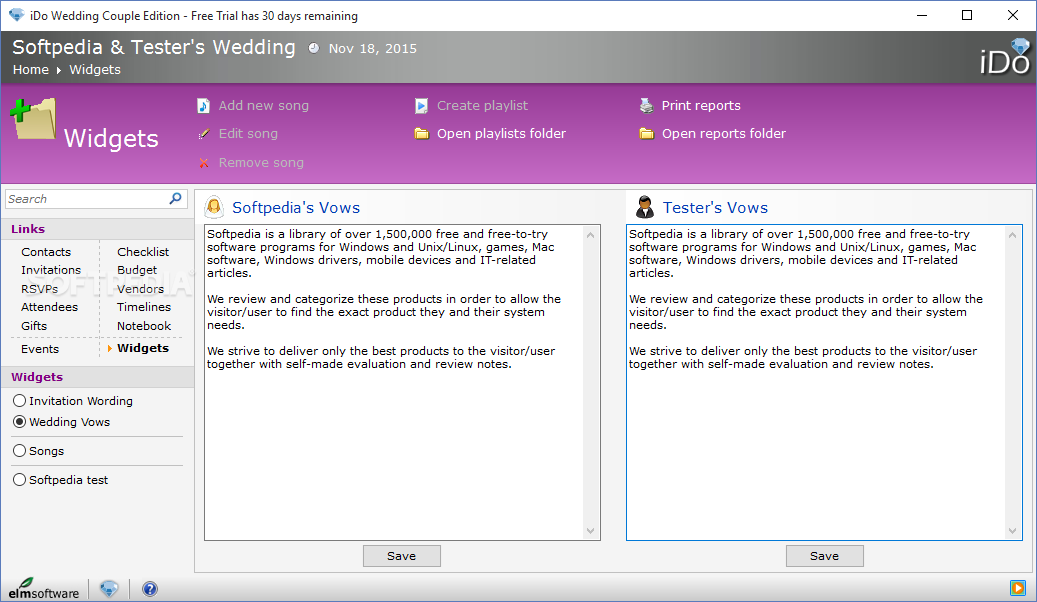Click down arrow of Softpedia's Vows scrollbar

(x=591, y=531)
